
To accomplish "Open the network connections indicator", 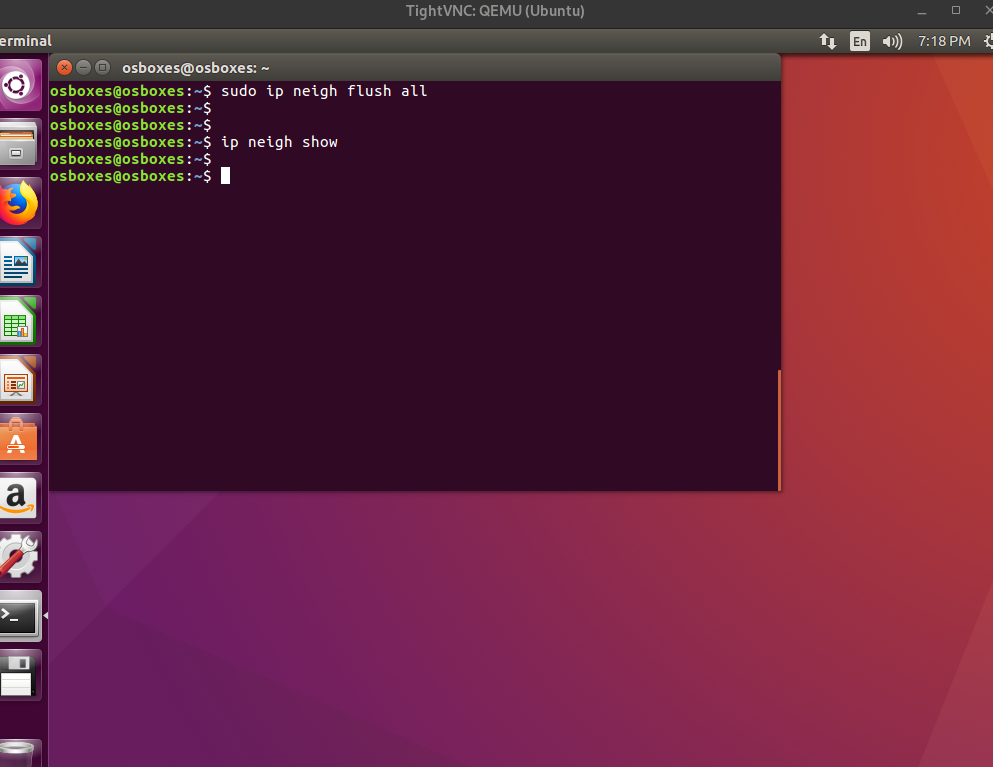I will pyautogui.click(x=828, y=41).
